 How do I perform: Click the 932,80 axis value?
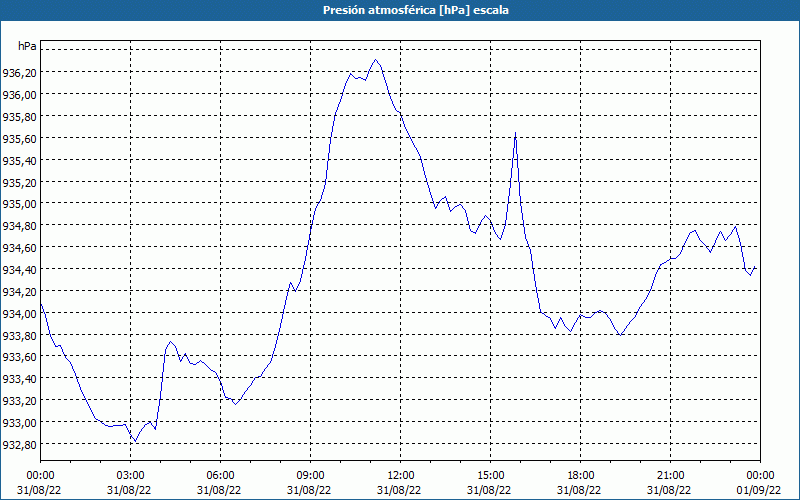pos(19,445)
